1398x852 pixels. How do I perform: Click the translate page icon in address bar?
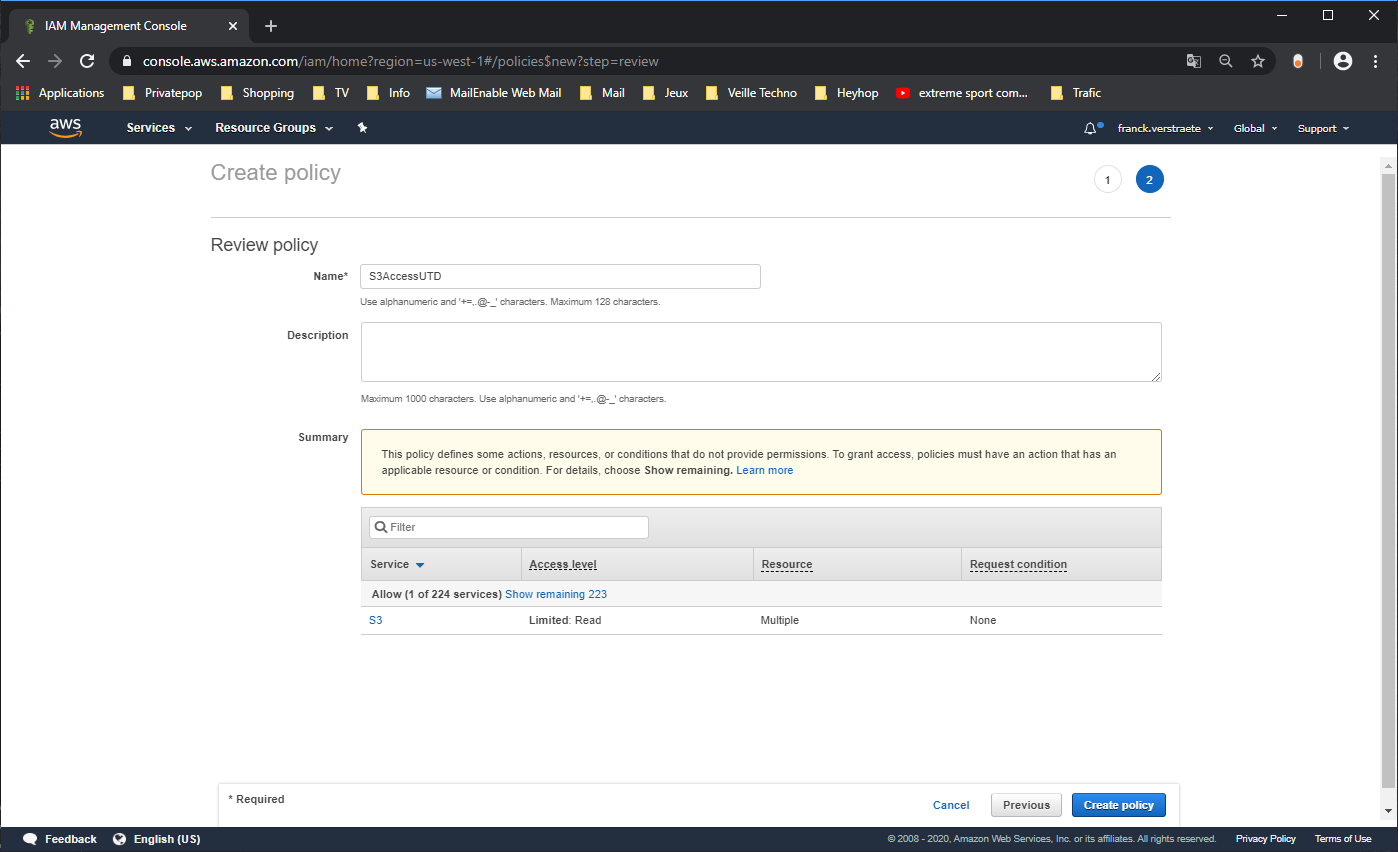tap(1193, 61)
